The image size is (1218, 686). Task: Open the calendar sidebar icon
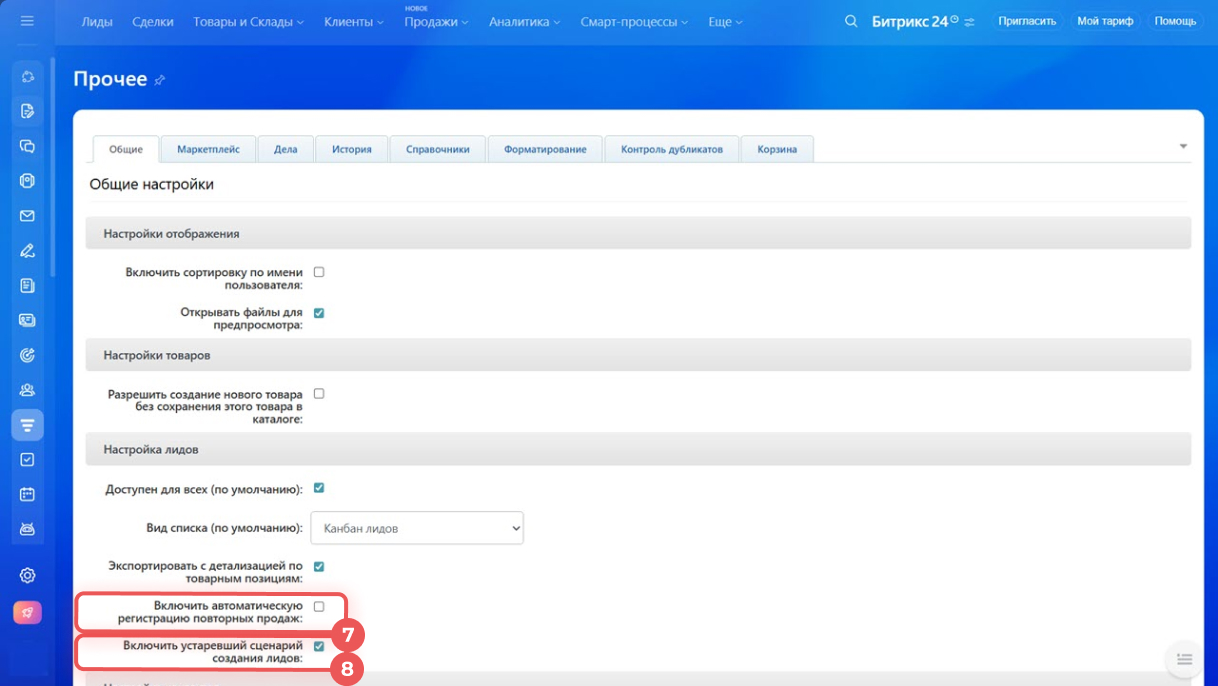(x=27, y=494)
